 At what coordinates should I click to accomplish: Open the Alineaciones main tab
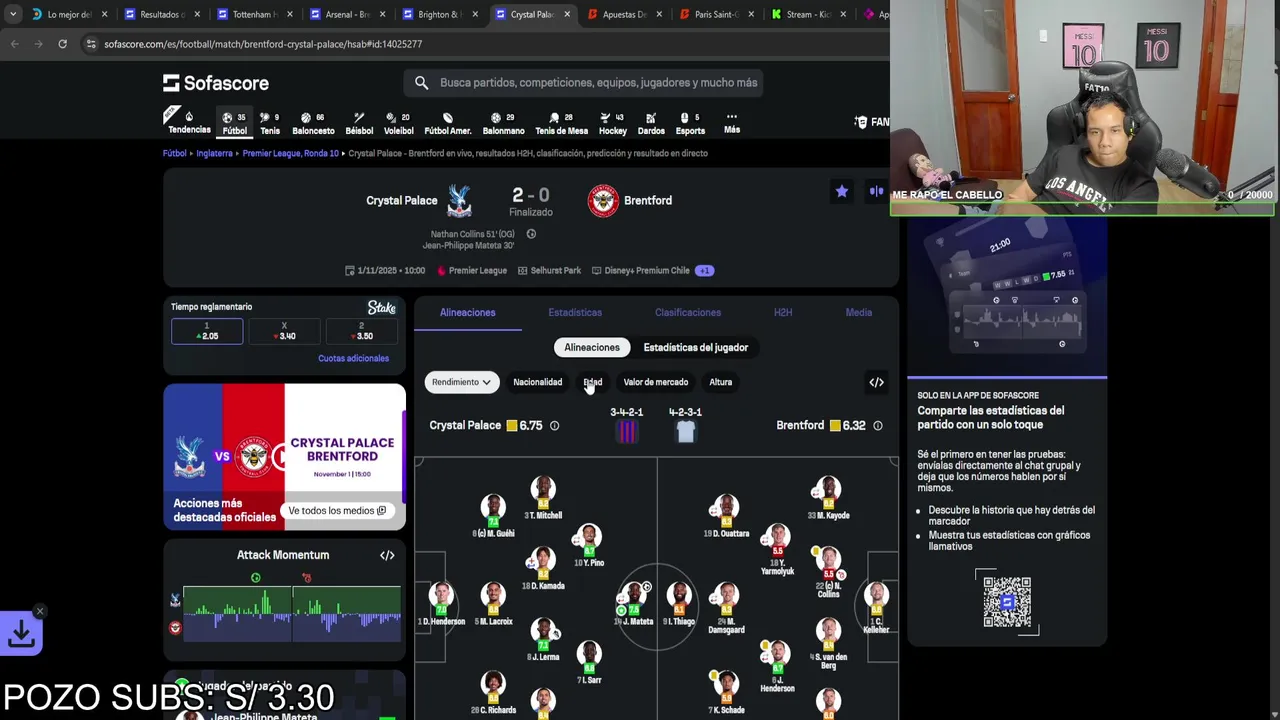click(x=467, y=312)
